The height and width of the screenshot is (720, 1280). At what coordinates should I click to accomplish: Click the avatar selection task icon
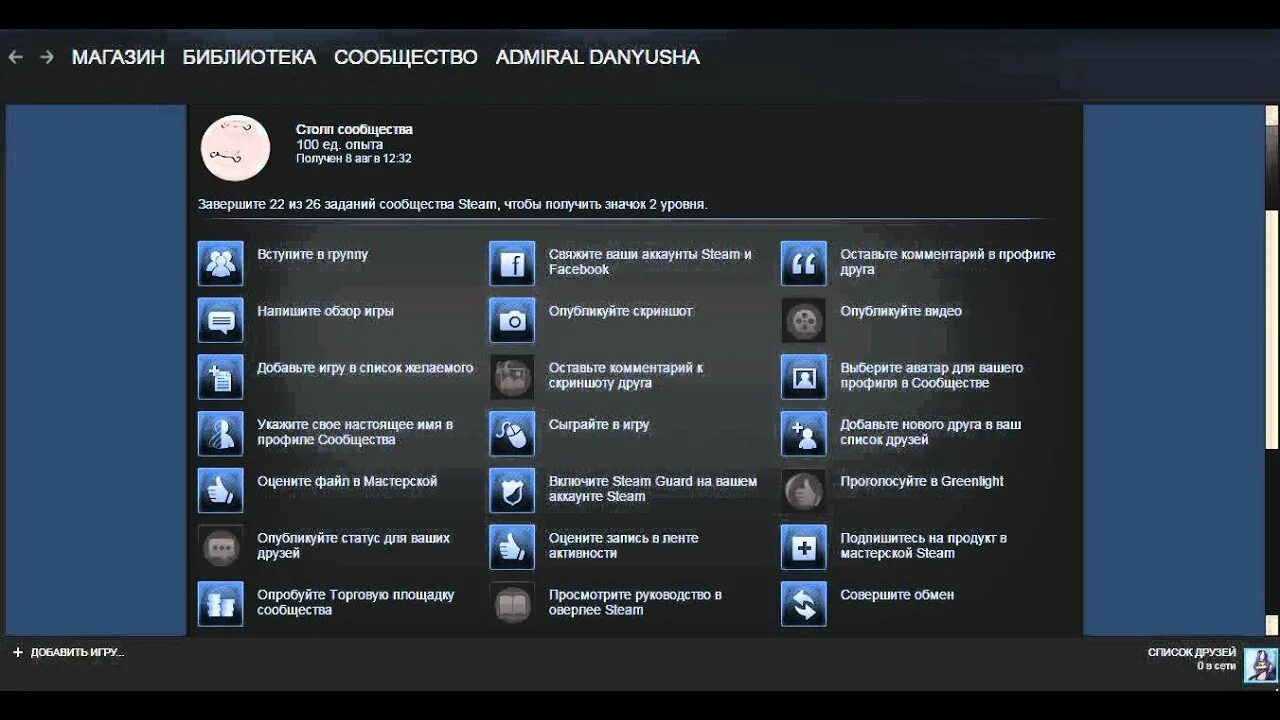point(804,377)
